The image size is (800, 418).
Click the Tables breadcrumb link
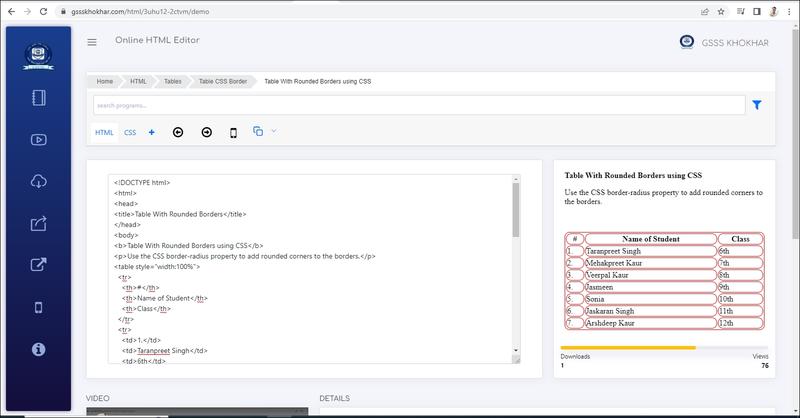(172, 80)
